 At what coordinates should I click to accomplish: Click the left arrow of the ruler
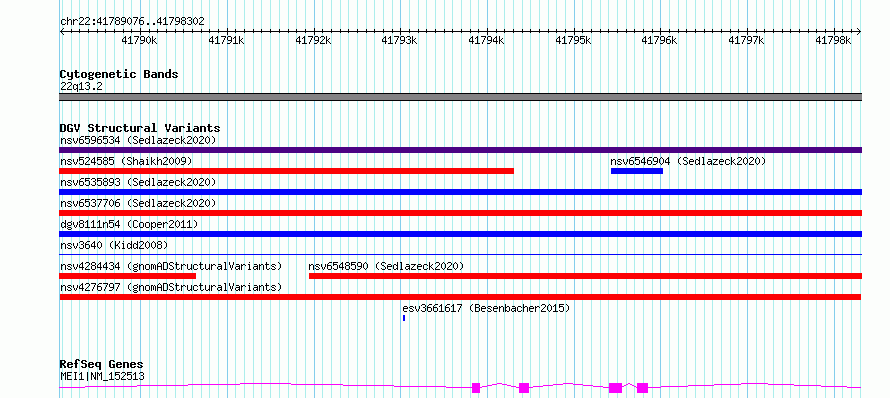(x=62, y=32)
